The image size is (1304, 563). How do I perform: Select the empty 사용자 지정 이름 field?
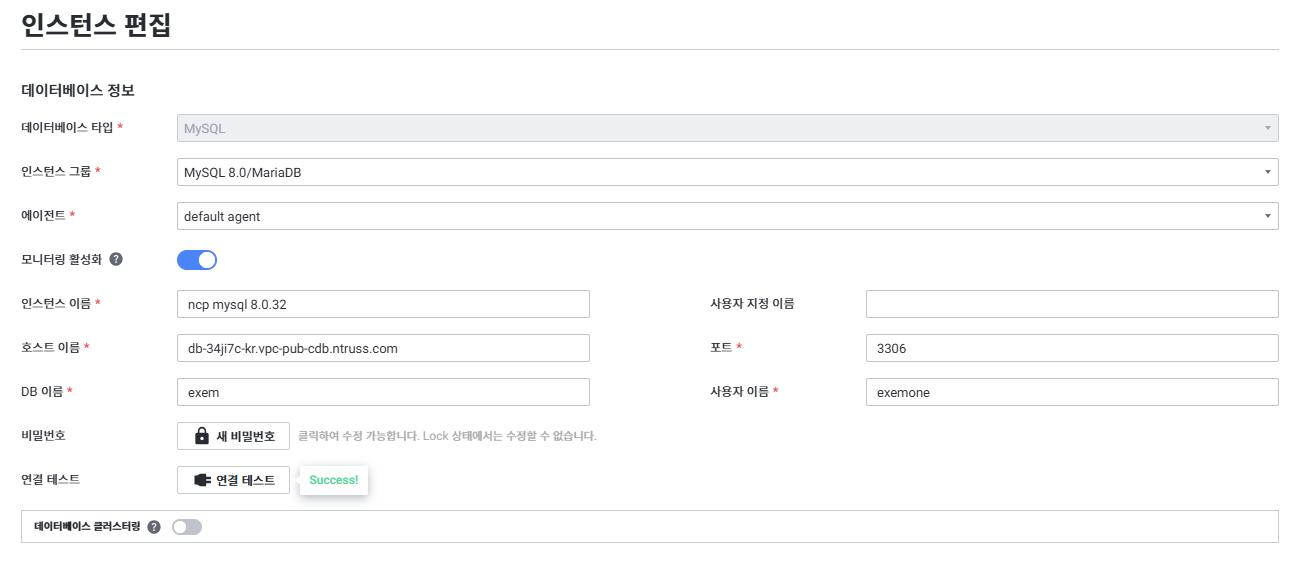point(1071,304)
